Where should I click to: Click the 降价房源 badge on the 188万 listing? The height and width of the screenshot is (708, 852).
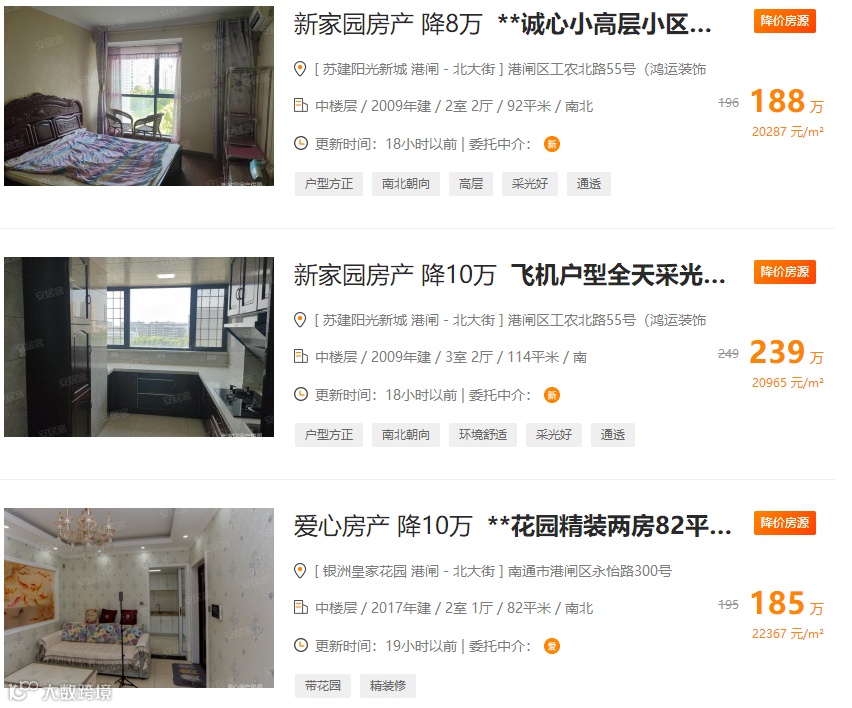(785, 21)
